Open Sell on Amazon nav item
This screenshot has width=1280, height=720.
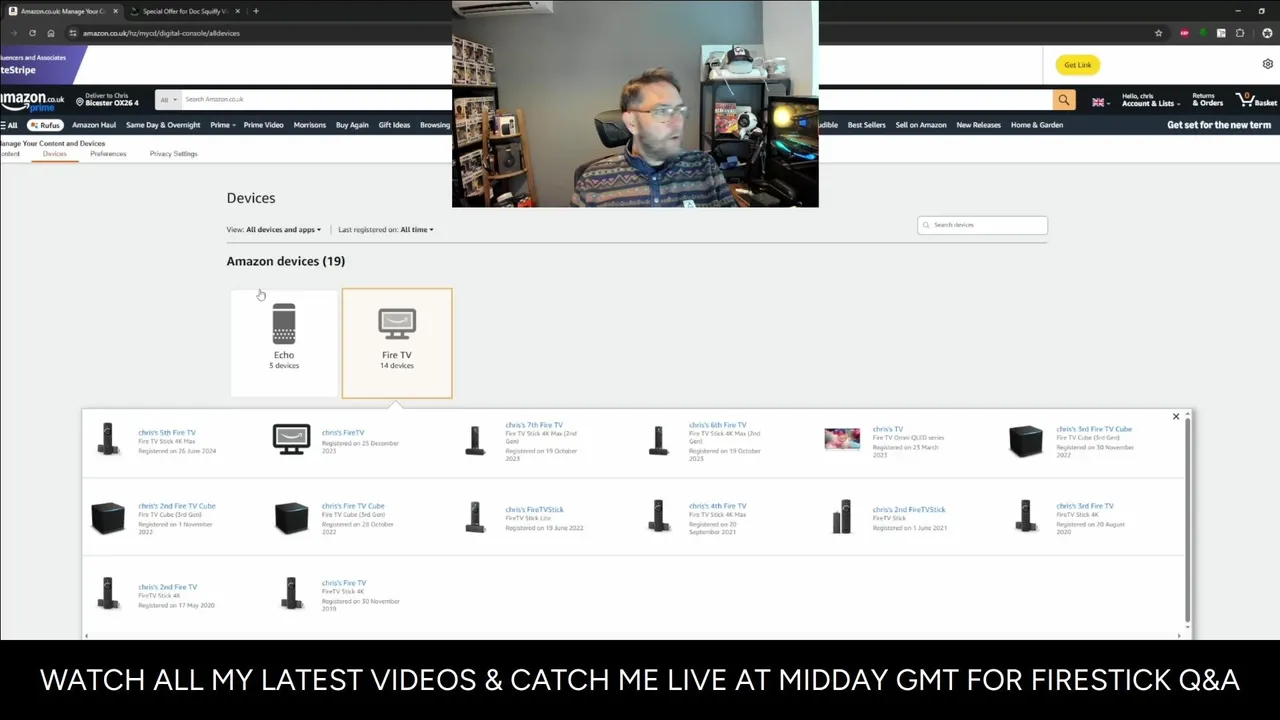pyautogui.click(x=921, y=125)
